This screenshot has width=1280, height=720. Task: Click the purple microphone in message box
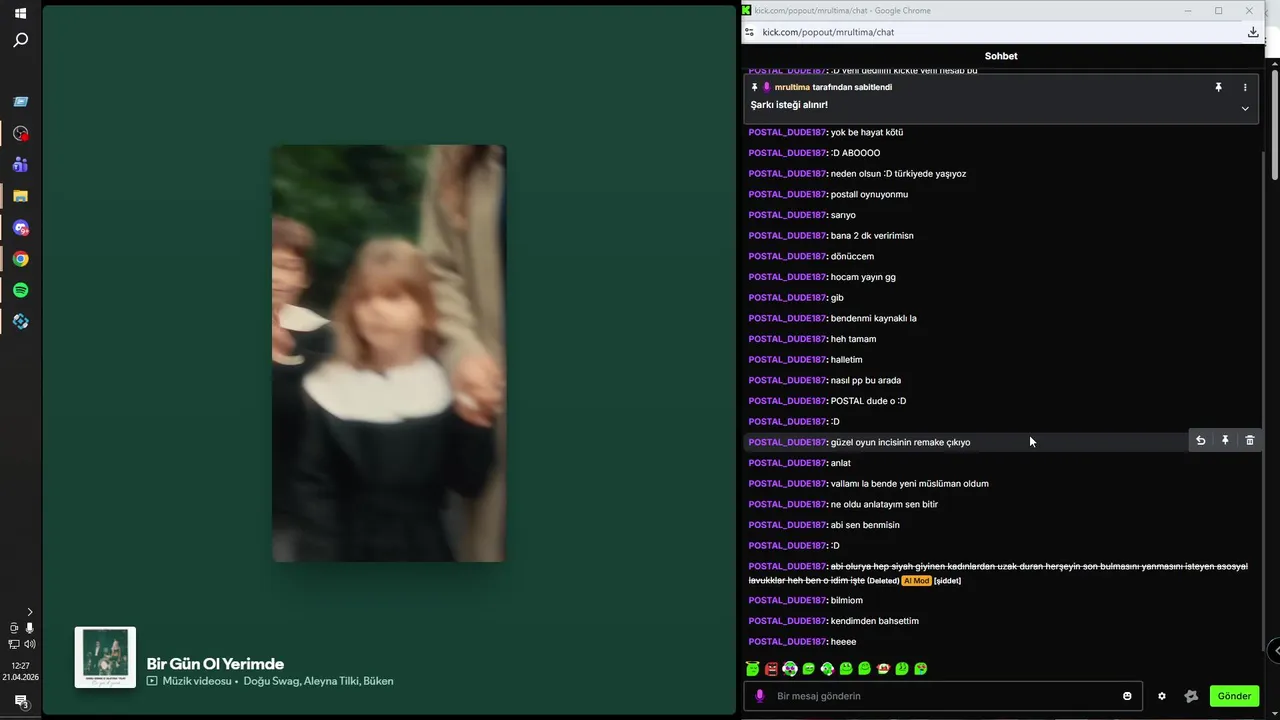tap(760, 696)
